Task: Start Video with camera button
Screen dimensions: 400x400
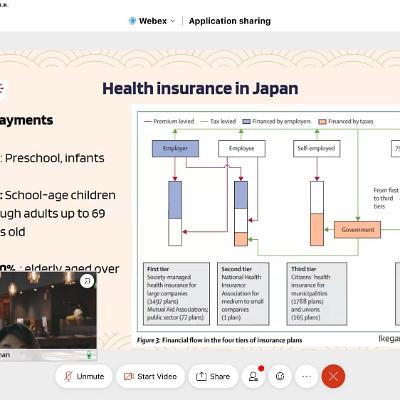Action: point(150,376)
